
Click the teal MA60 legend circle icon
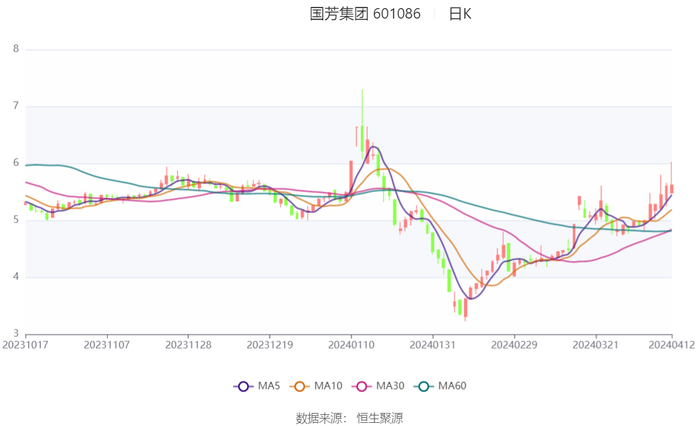coord(424,386)
